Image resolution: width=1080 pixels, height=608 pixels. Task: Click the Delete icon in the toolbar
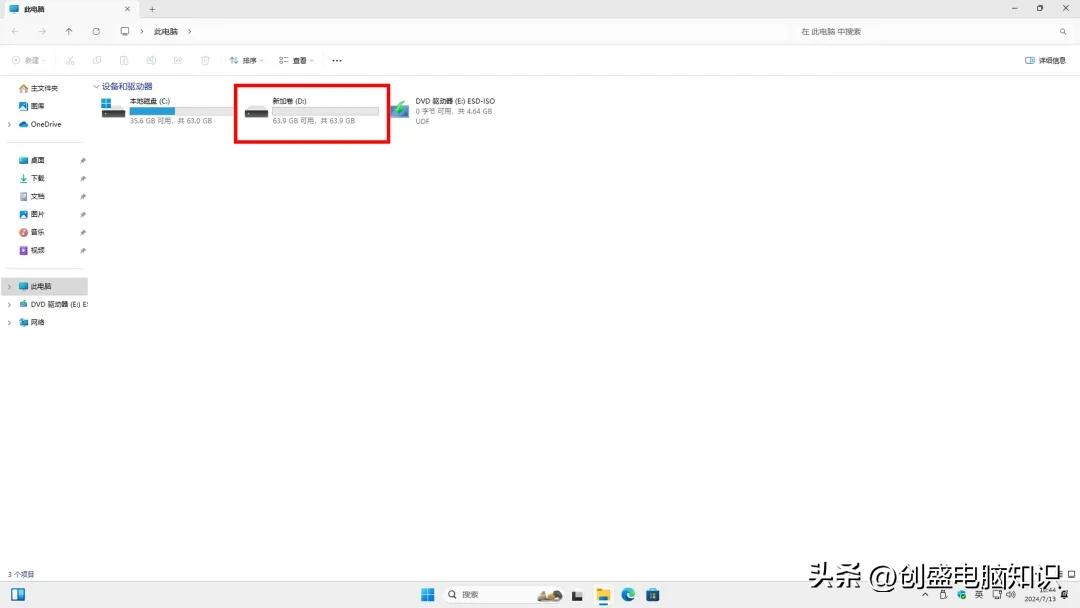click(205, 60)
